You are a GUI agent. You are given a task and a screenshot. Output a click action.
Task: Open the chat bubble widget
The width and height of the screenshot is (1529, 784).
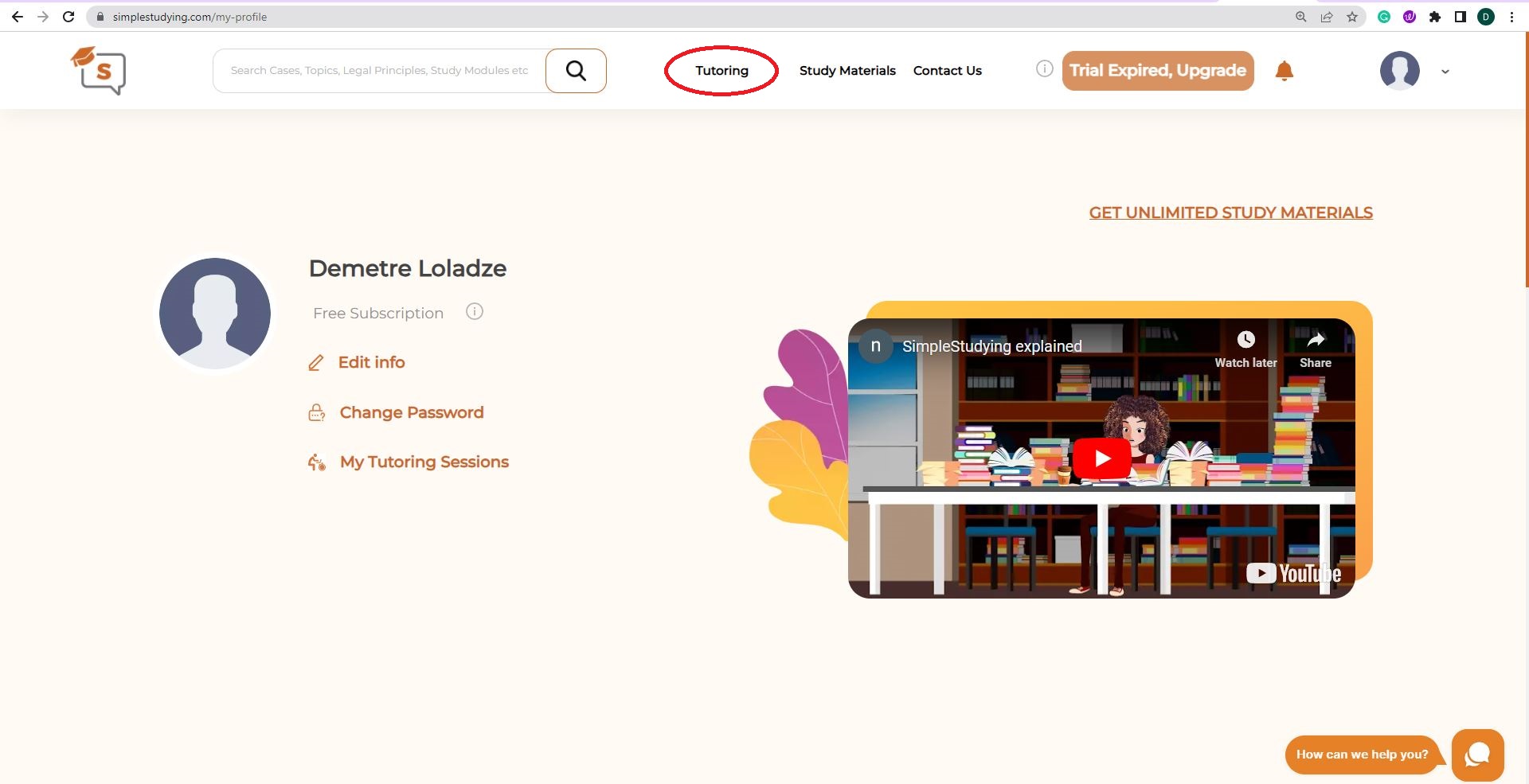pyautogui.click(x=1478, y=755)
